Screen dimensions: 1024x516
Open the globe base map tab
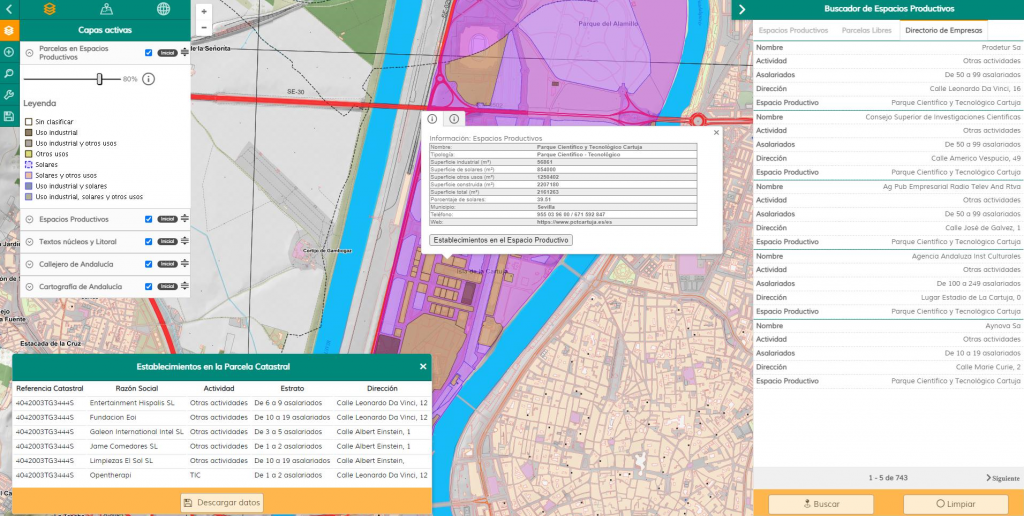[163, 9]
